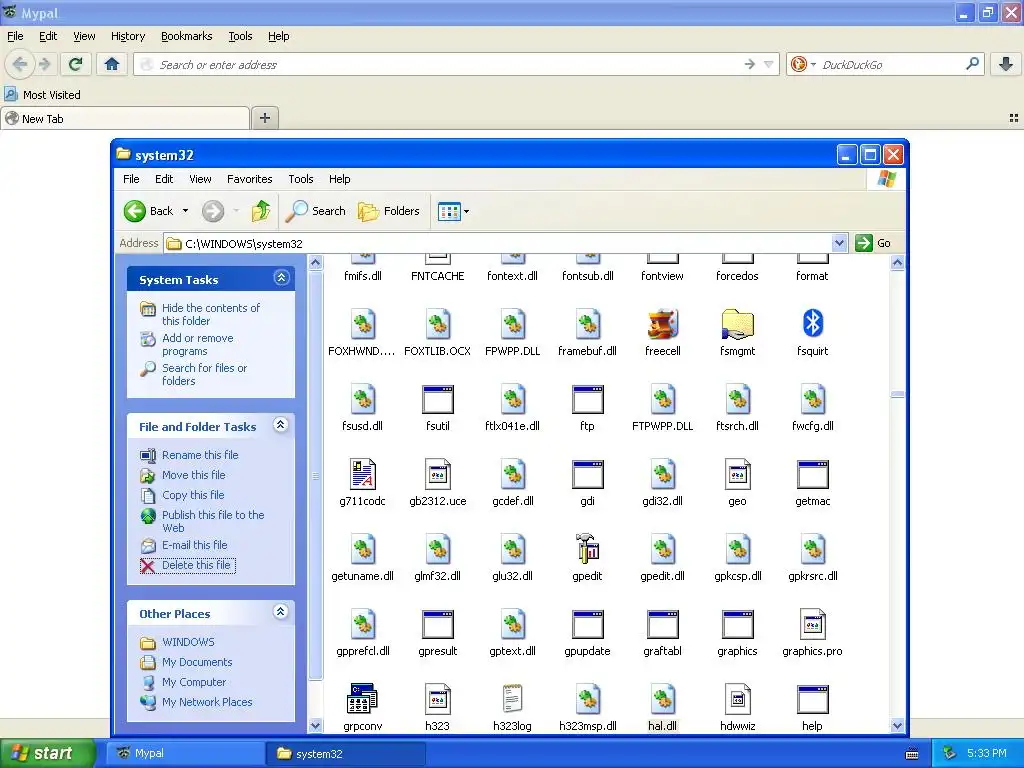This screenshot has height=768, width=1024.
Task: Open My Computer from Other Places
Action: (x=193, y=682)
